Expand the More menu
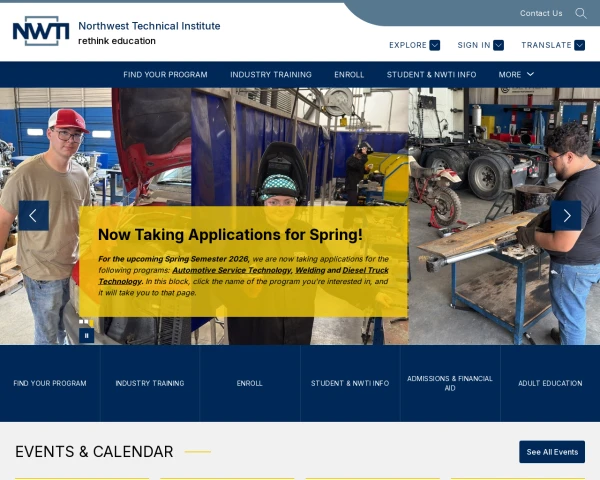Screen dimensions: 600x480 (x=516, y=74)
